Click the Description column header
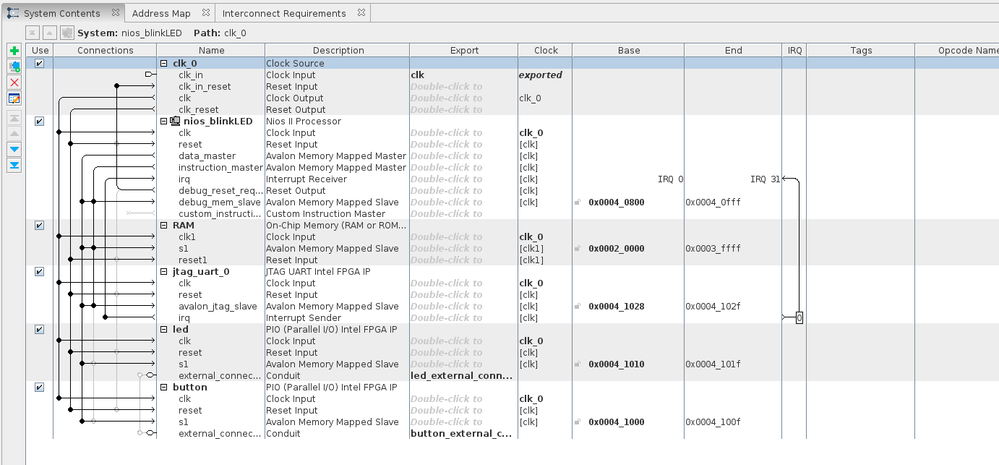 coord(338,50)
